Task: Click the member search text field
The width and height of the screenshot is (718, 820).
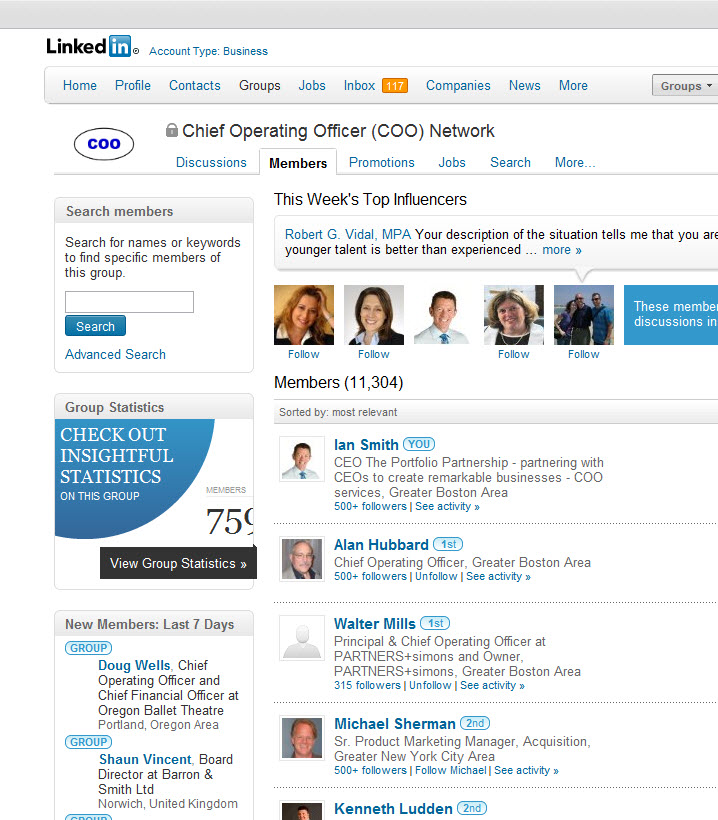Action: 129,302
